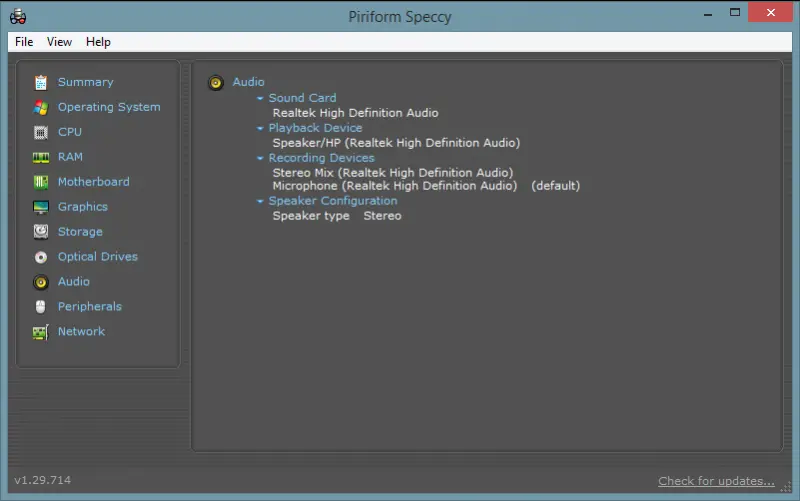Image resolution: width=800 pixels, height=501 pixels.
Task: Click the Check for updates link
Action: [716, 481]
